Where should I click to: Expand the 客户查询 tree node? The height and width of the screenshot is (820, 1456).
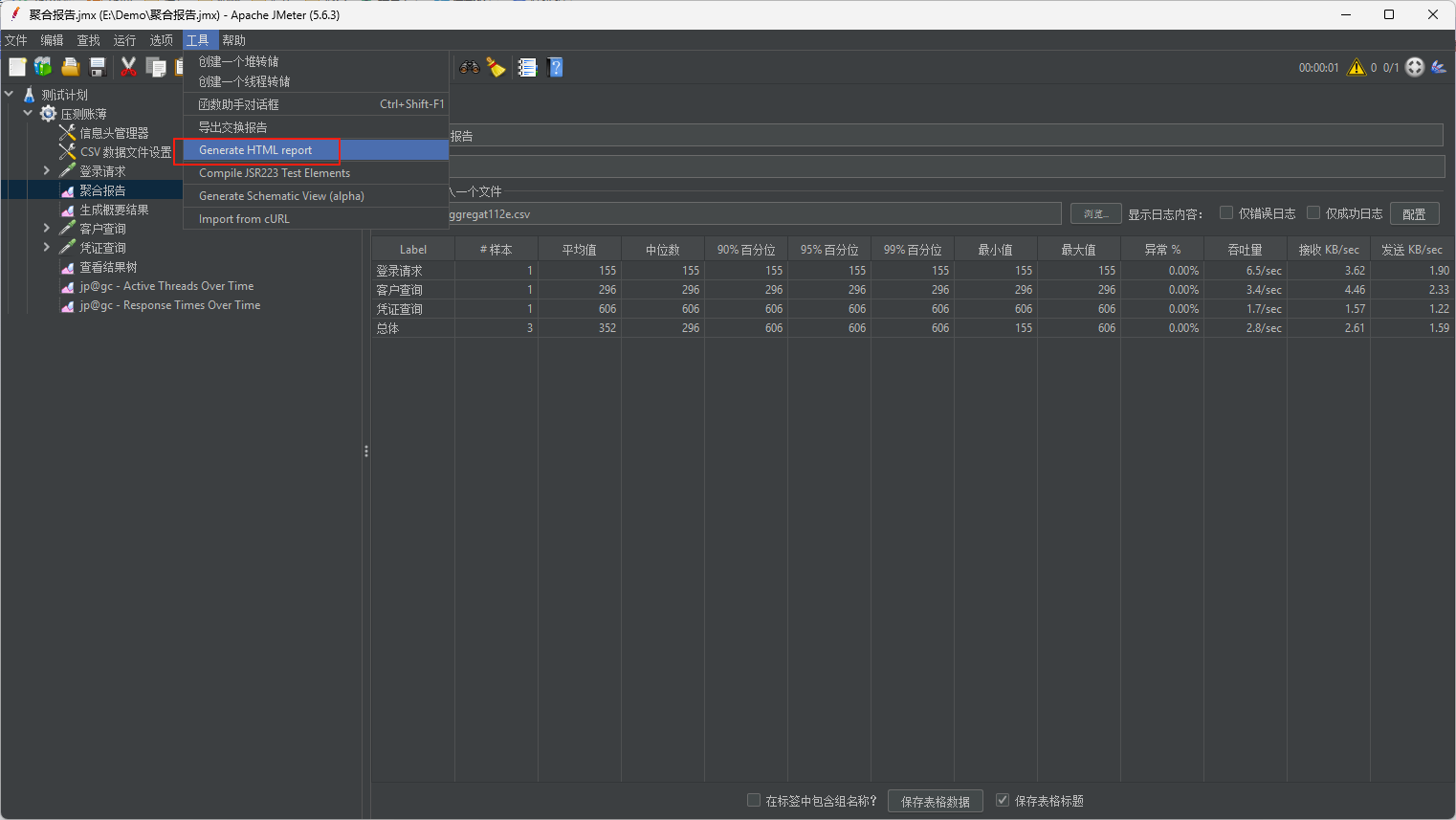(44, 228)
